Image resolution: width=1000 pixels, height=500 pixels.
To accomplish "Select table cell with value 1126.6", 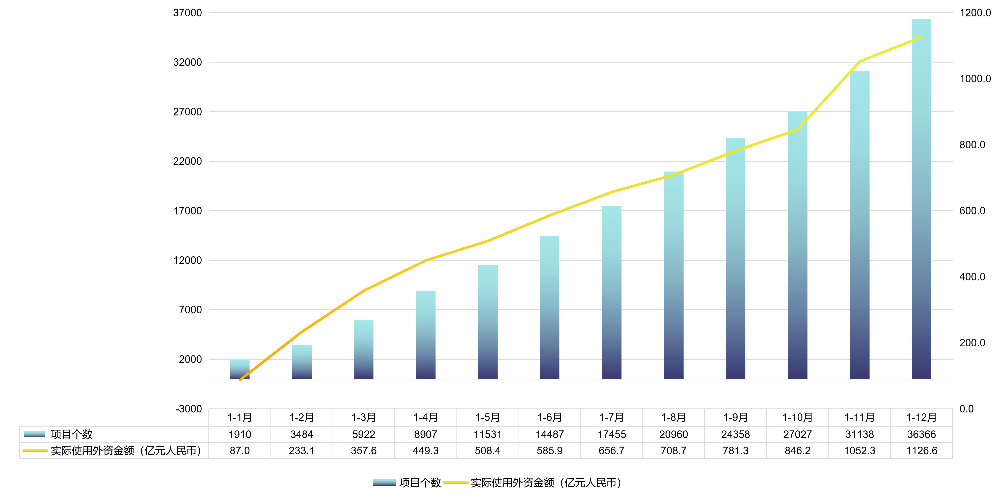I will (921, 450).
